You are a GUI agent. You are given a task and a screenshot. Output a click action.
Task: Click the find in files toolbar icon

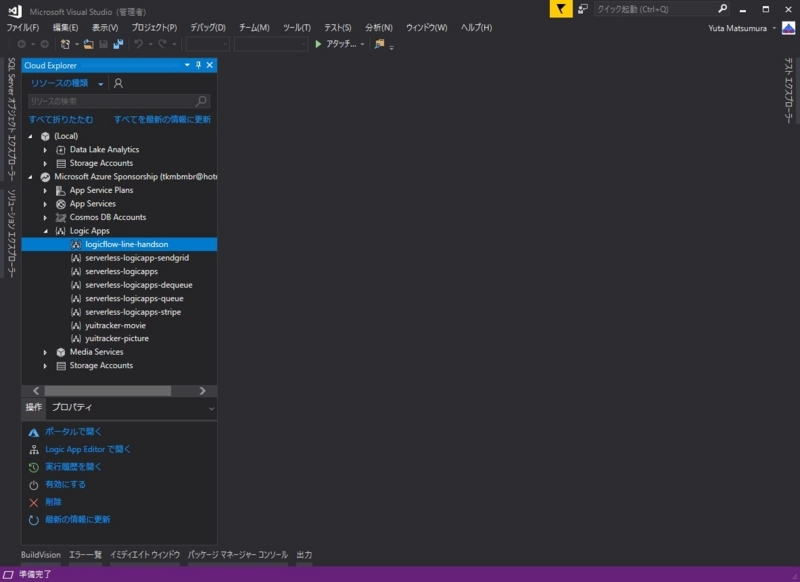(379, 44)
